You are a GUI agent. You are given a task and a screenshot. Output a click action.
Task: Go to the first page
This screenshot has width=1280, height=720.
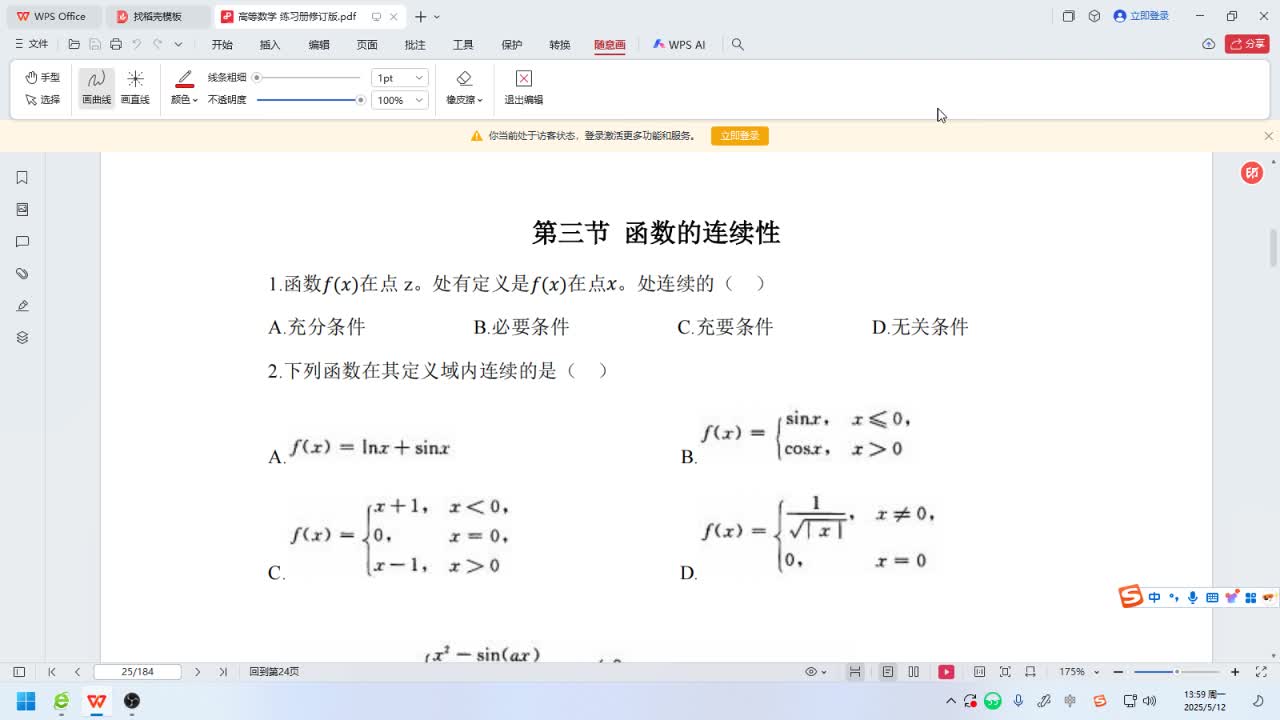[x=52, y=672]
